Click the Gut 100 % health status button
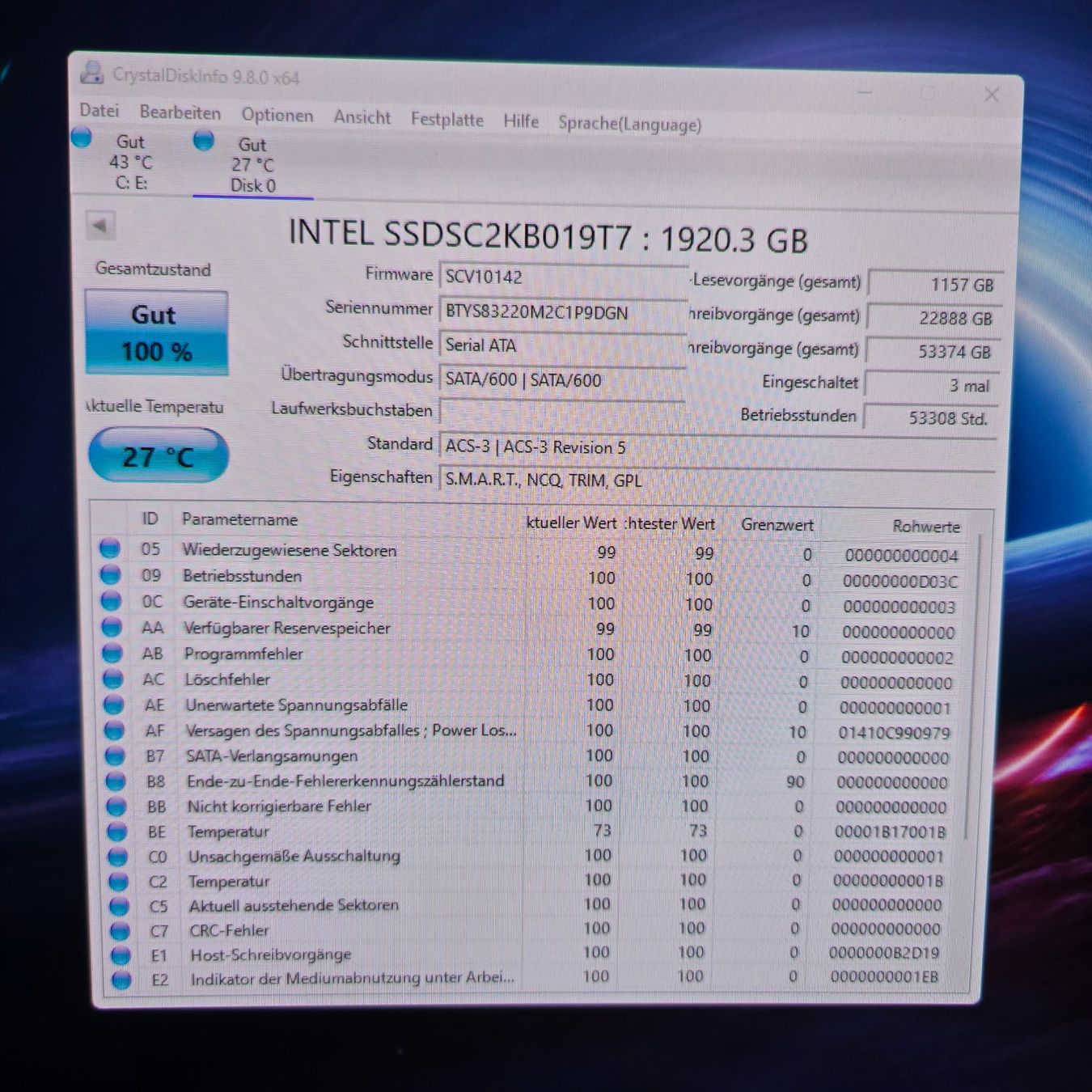Image resolution: width=1092 pixels, height=1092 pixels. (156, 332)
